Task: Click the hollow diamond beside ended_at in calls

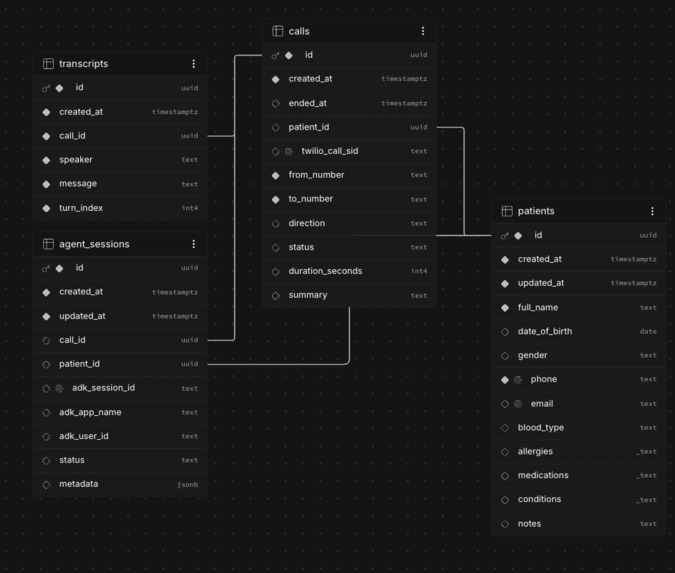Action: coord(276,103)
